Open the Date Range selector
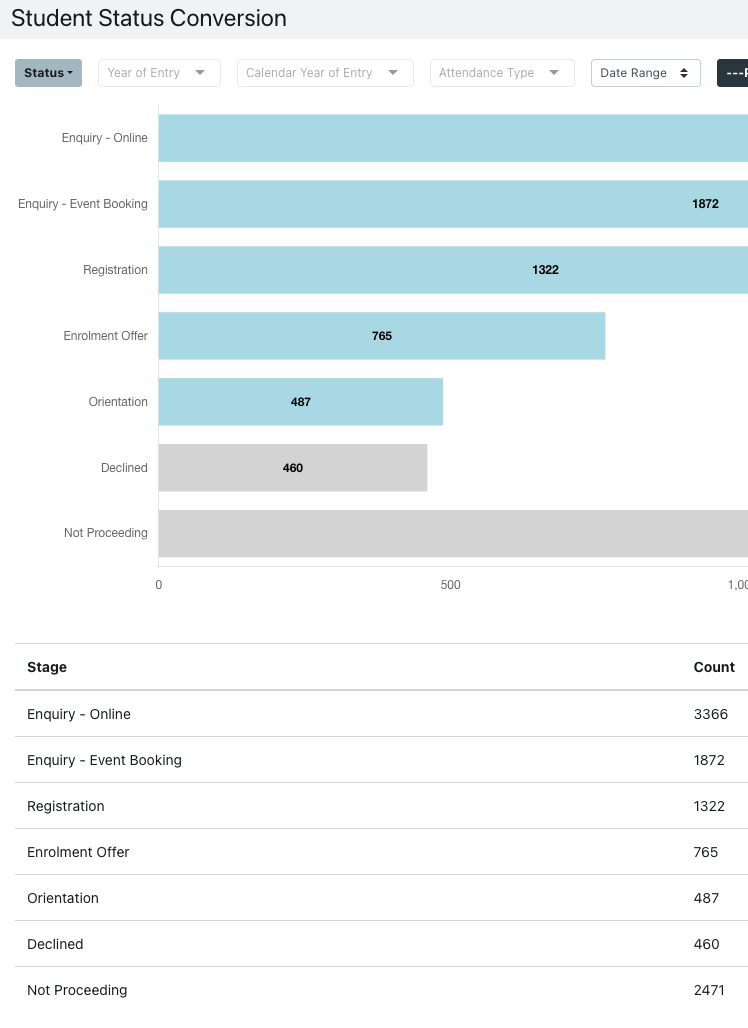This screenshot has height=1028, width=748. tap(645, 73)
